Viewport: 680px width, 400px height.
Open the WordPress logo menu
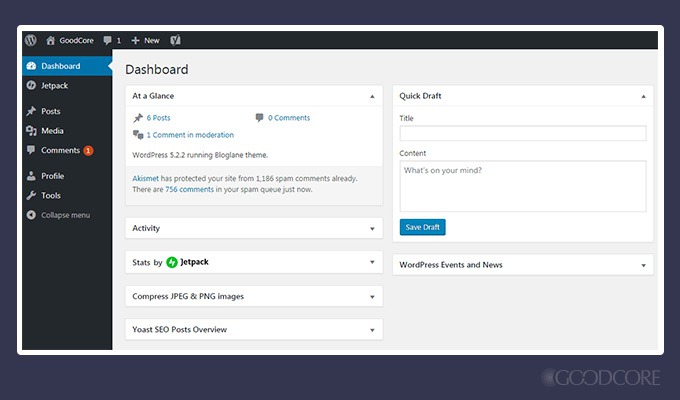30,40
